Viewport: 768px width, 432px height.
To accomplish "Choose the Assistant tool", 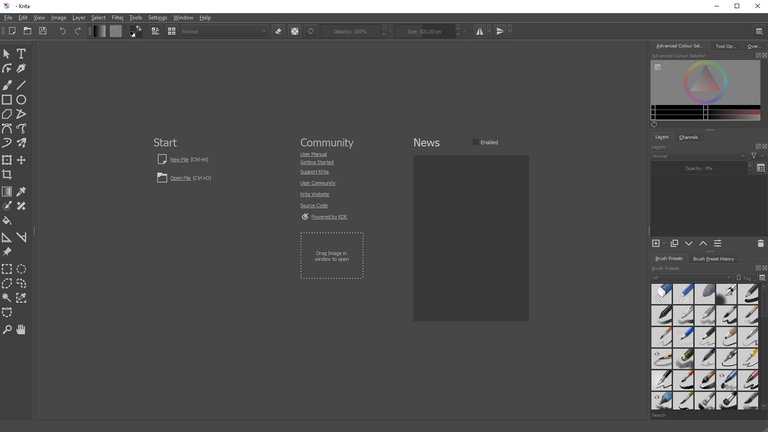I will (x=7, y=238).
